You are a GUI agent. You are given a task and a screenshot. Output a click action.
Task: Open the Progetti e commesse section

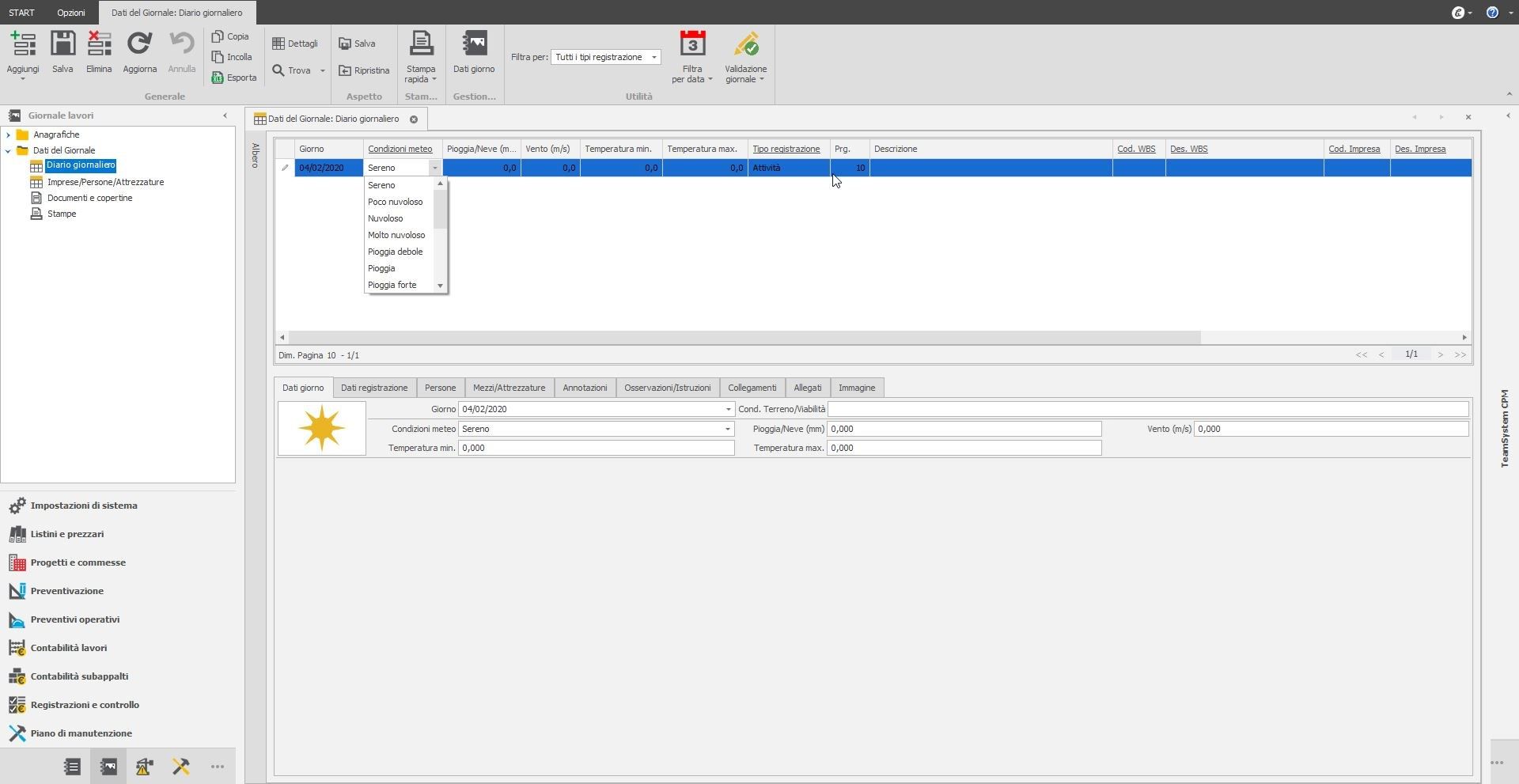78,562
